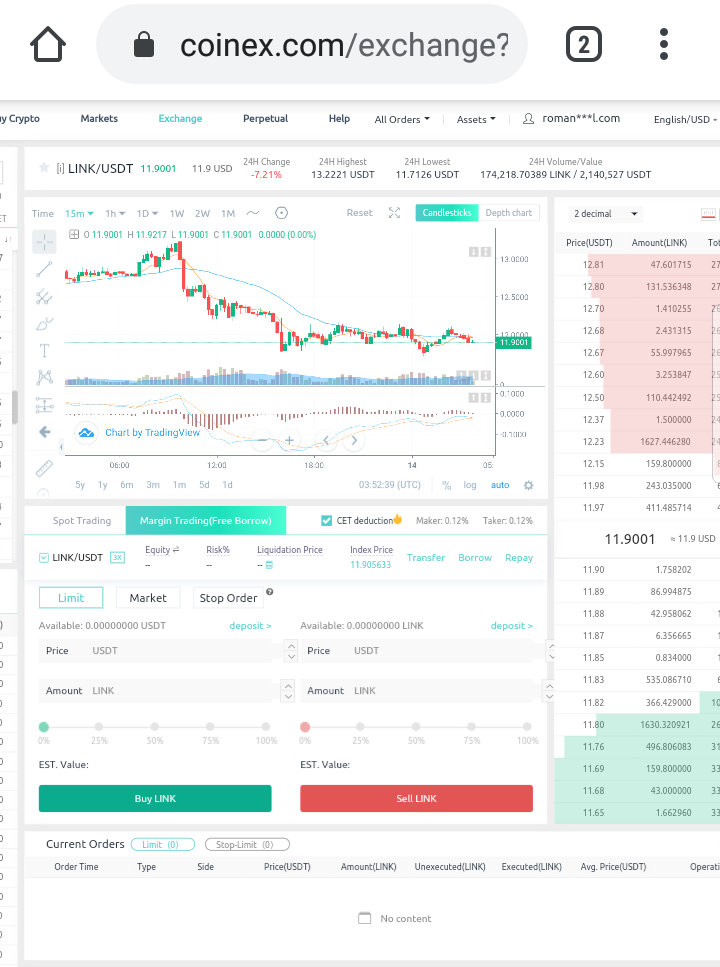Switch to Candlesticks view
Image resolution: width=720 pixels, height=967 pixels.
point(447,213)
